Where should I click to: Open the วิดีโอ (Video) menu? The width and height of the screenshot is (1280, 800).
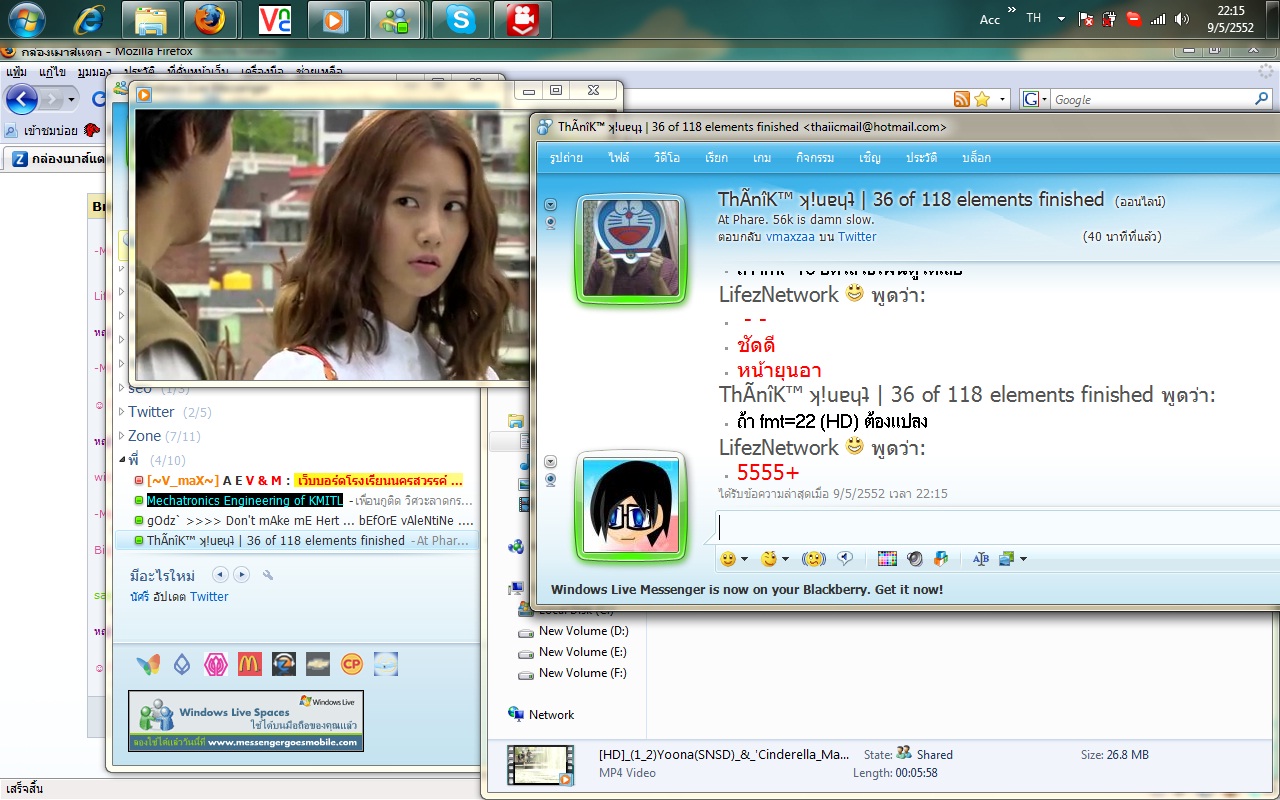coord(667,158)
